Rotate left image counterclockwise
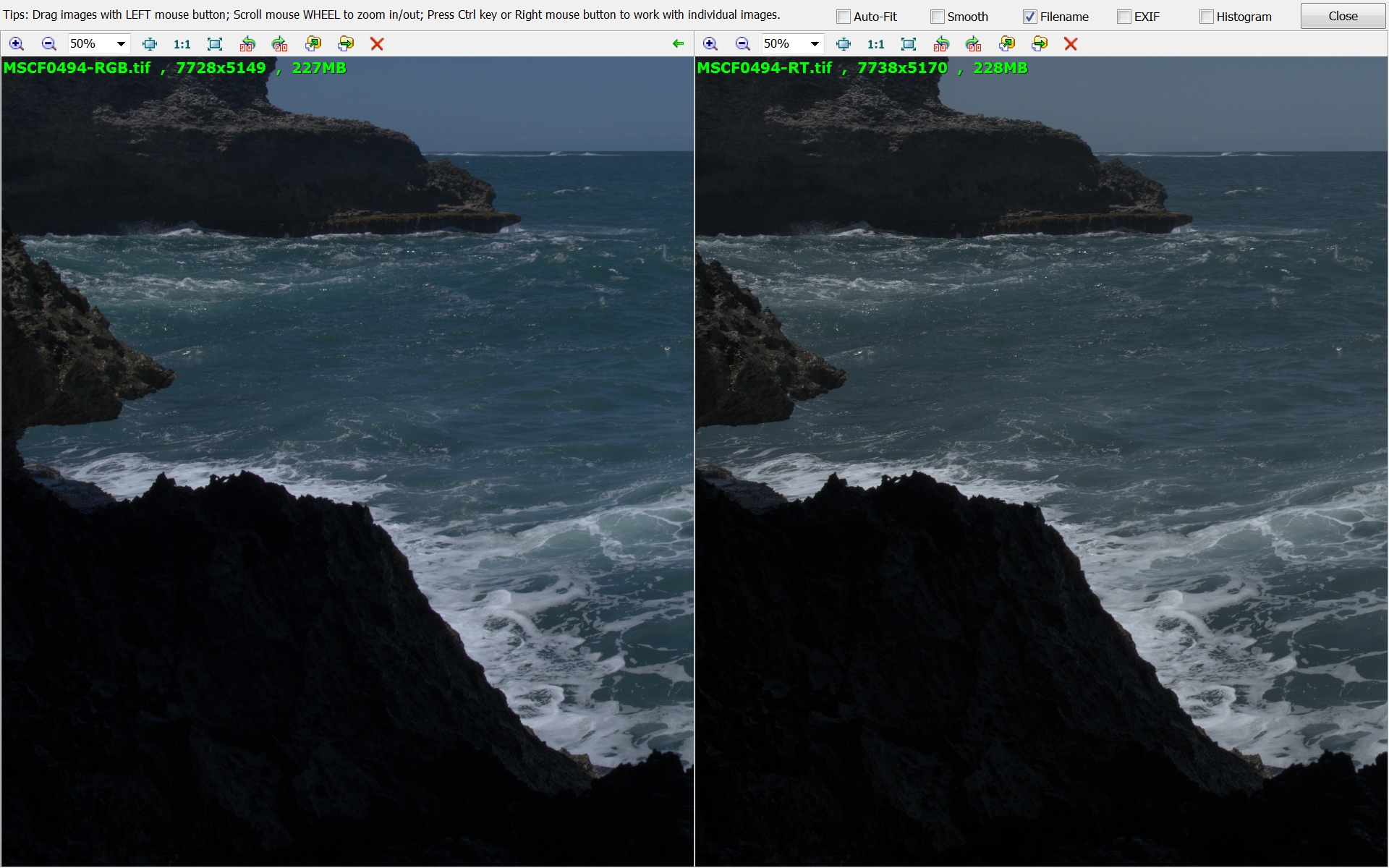 (247, 44)
